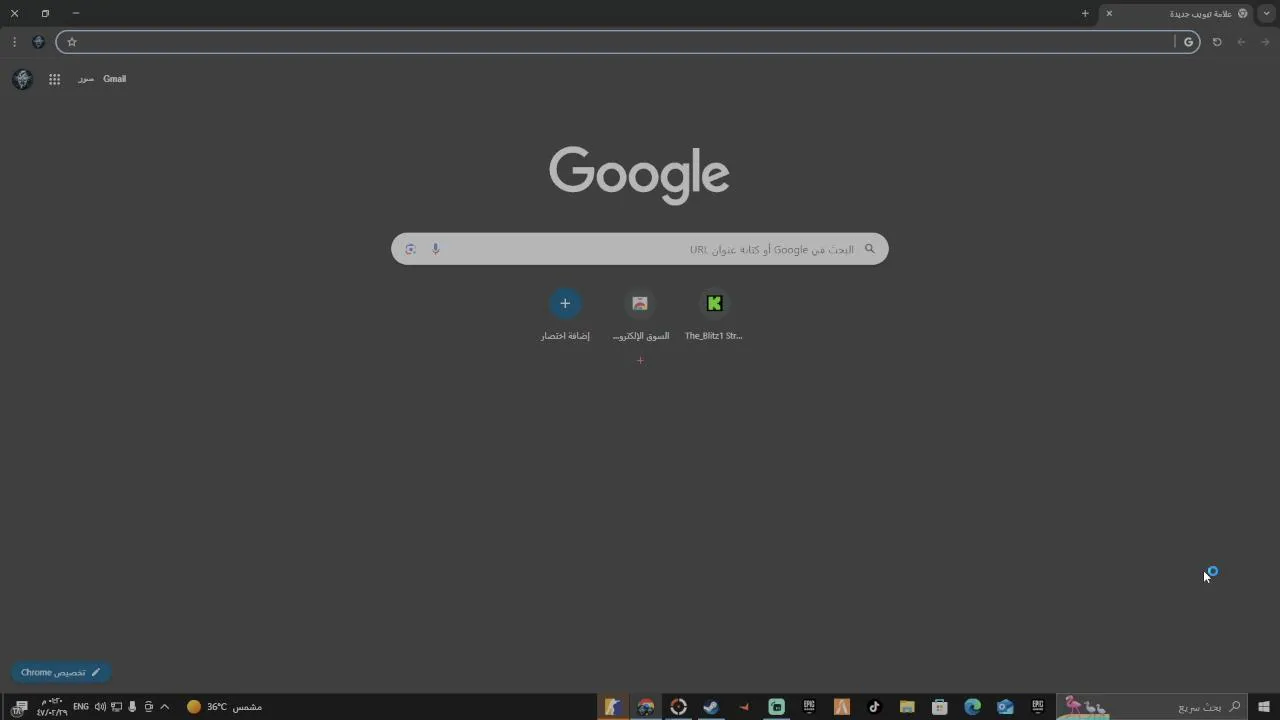Open Counter-Strike from the taskbar
Viewport: 1280px width, 720px height.
(x=613, y=707)
